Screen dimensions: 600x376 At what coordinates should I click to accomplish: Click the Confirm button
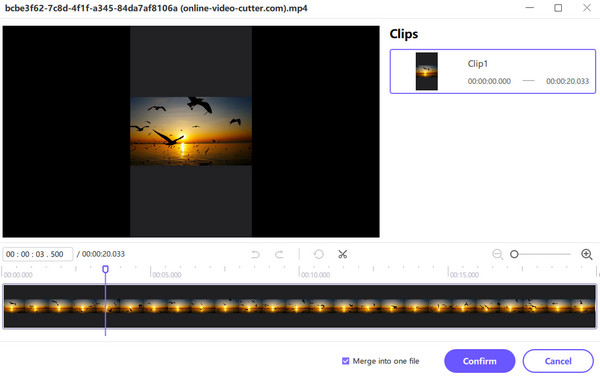pyautogui.click(x=479, y=361)
